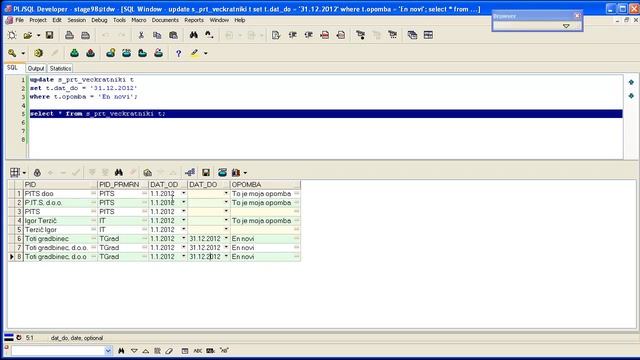Save the SQL file with the diskette icon
This screenshot has width=640, height=360.
coord(49,35)
